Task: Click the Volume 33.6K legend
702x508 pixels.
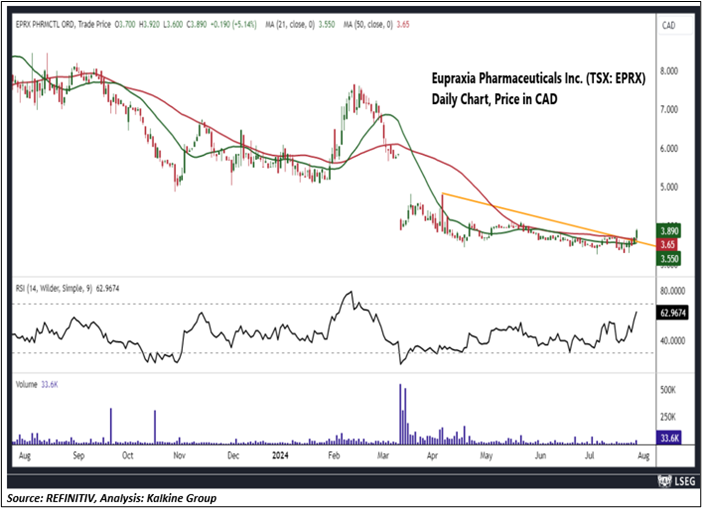Action: (37, 384)
